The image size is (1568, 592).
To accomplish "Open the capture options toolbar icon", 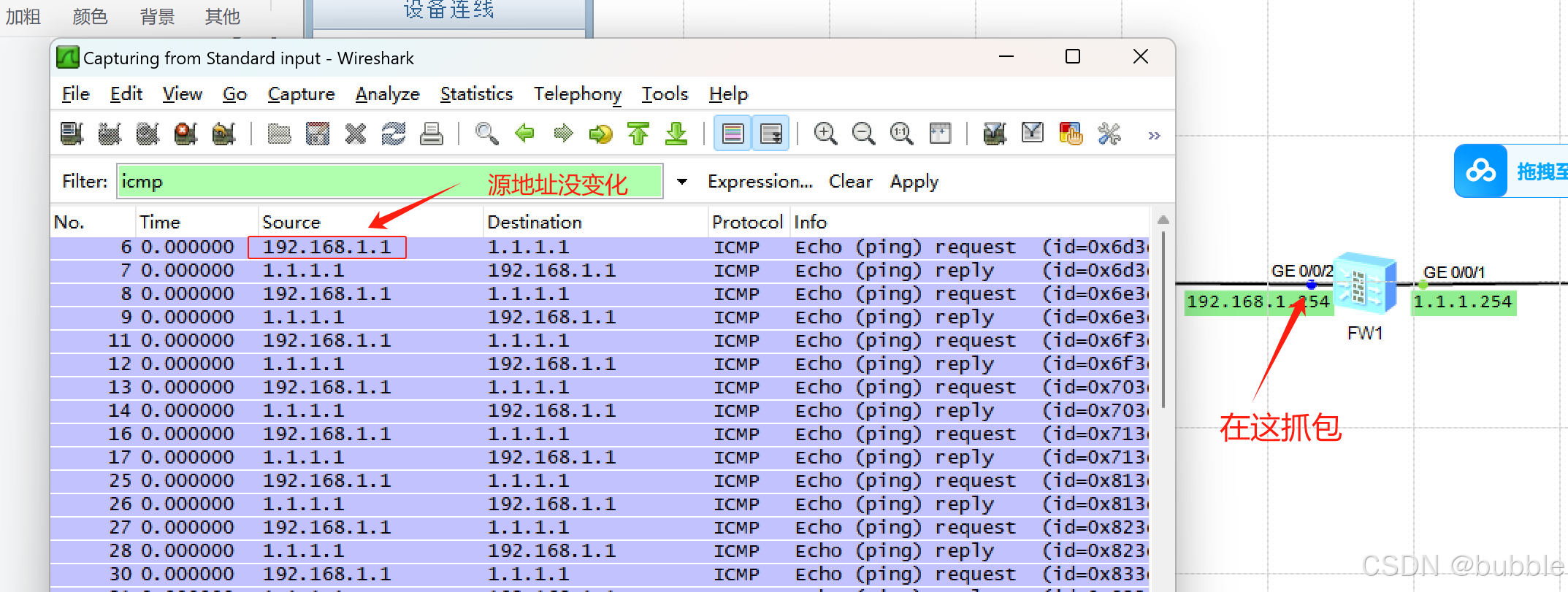I will pyautogui.click(x=110, y=134).
